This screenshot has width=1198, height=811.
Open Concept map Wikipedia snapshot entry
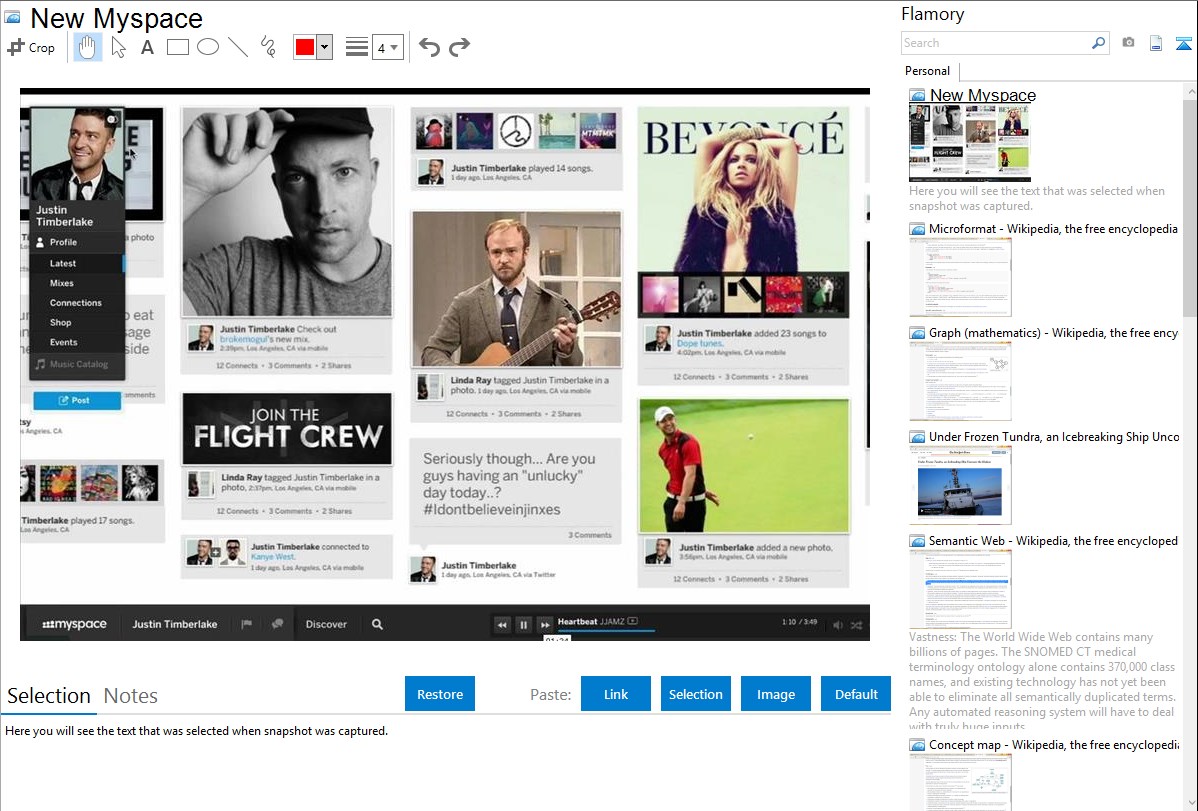click(x=1053, y=744)
